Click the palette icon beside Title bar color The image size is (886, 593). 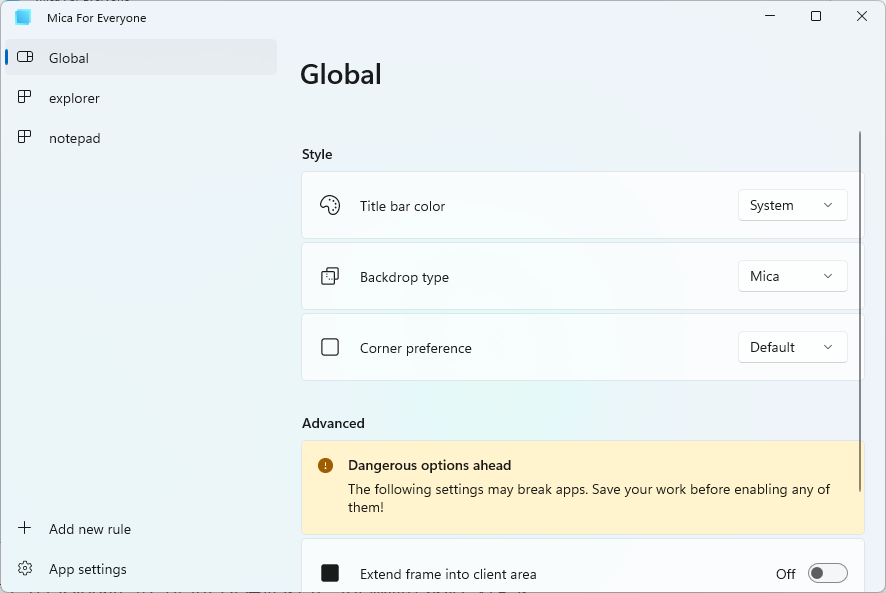(x=330, y=205)
